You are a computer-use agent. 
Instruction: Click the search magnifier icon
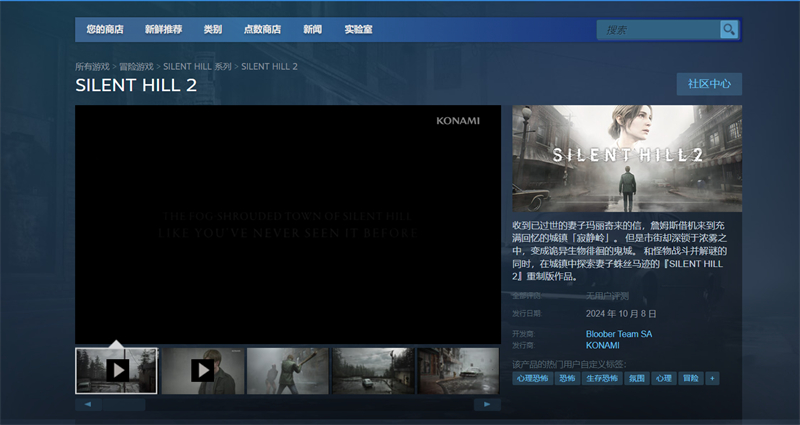tap(729, 30)
